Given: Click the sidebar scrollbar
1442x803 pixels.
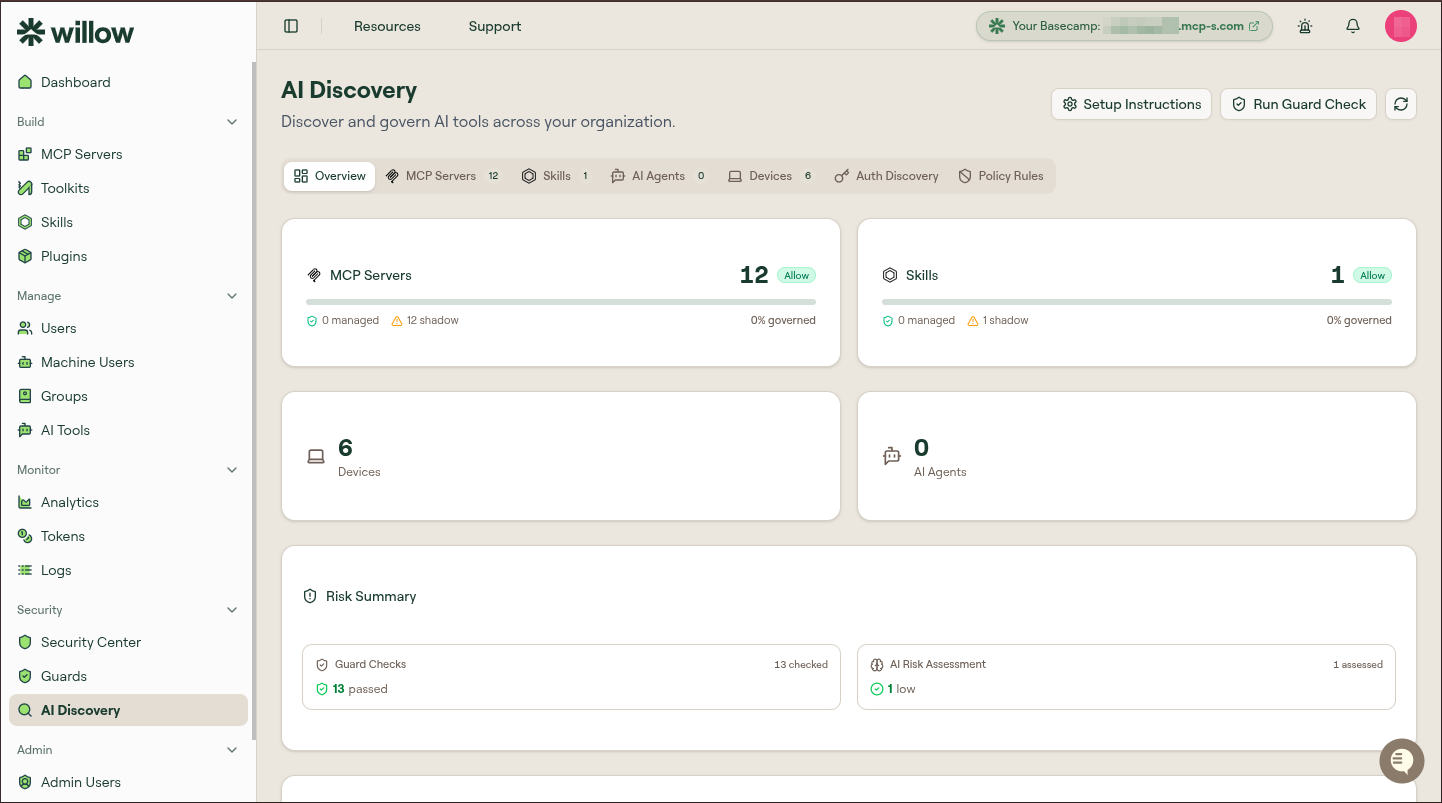Looking at the screenshot, I should (x=254, y=400).
